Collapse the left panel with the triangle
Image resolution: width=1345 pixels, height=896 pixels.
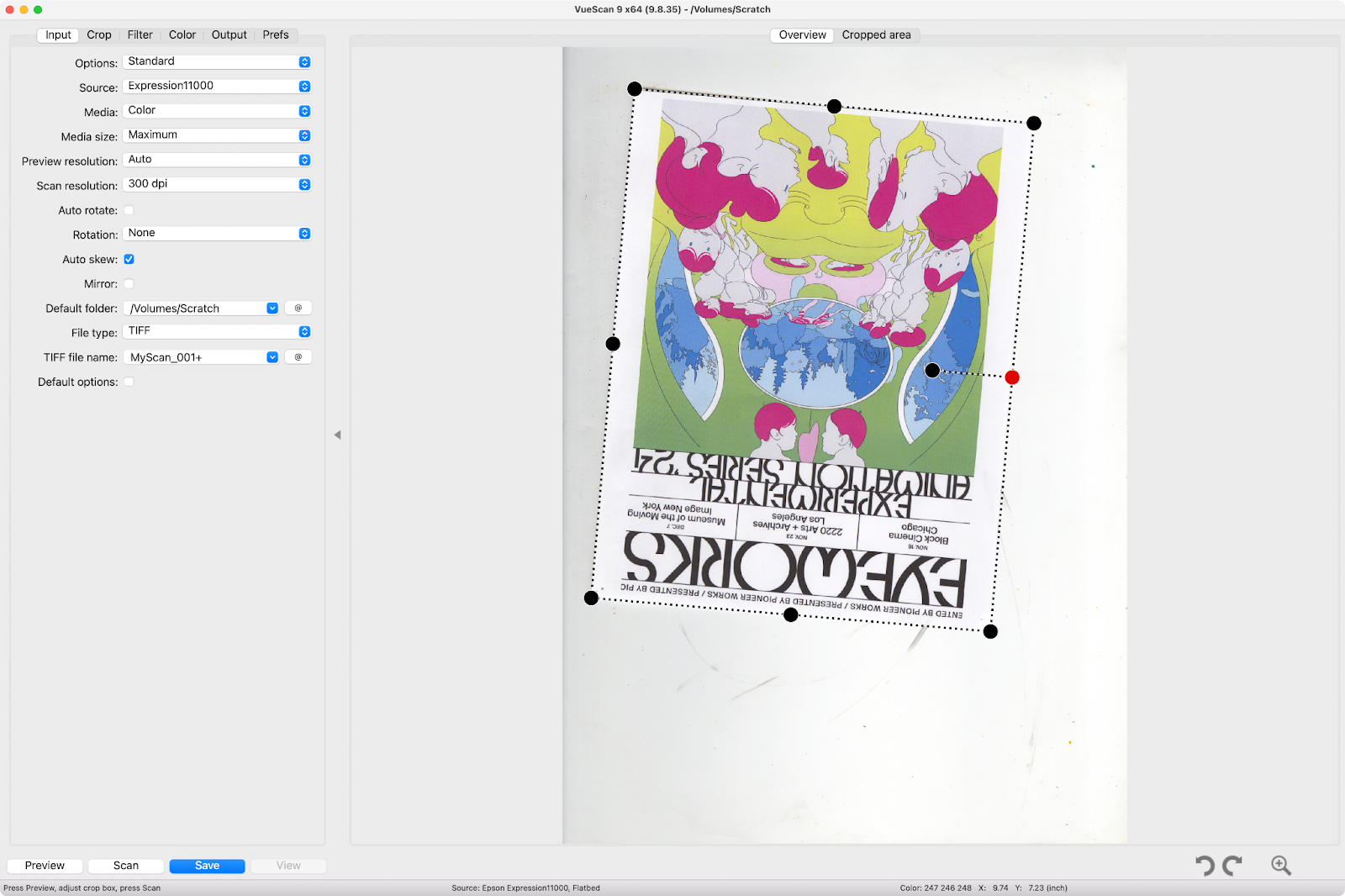pyautogui.click(x=337, y=435)
